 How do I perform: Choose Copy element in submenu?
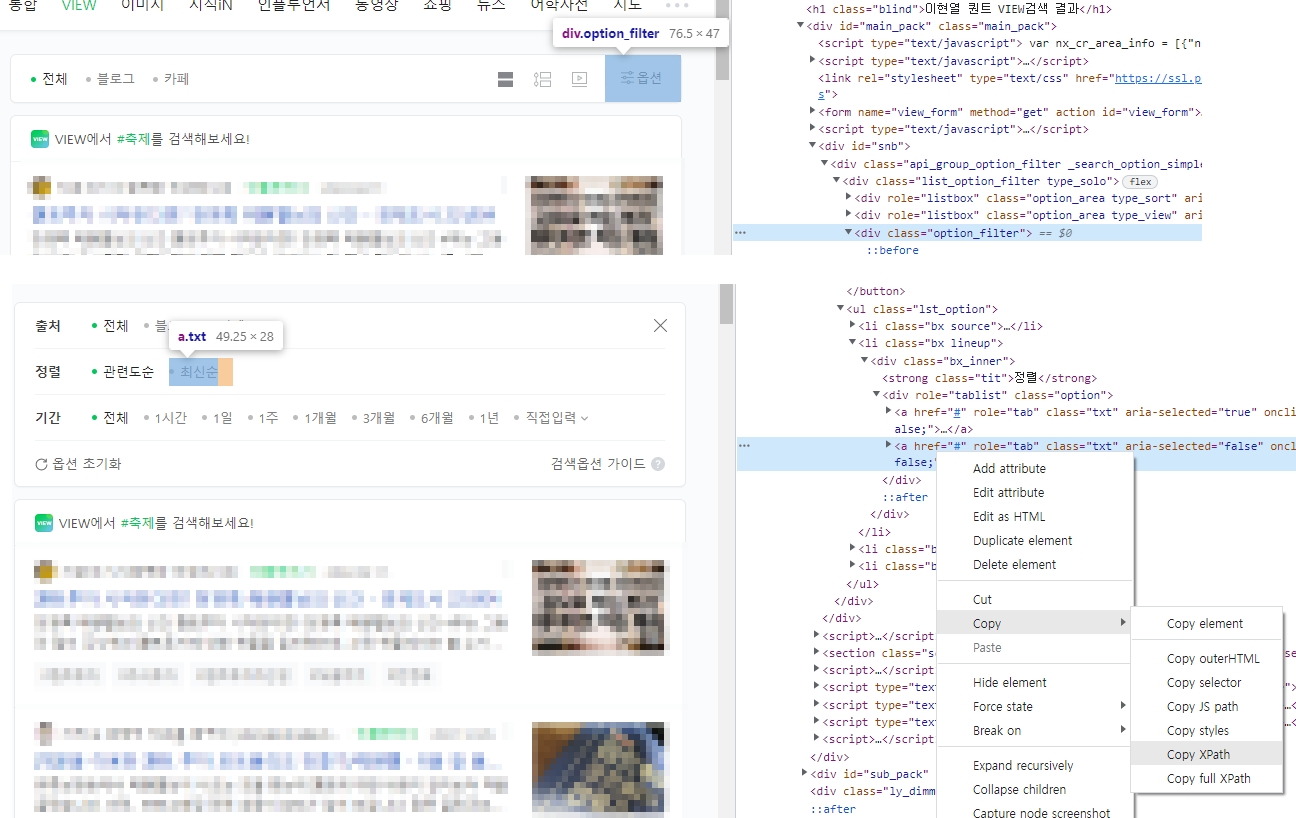point(1206,623)
